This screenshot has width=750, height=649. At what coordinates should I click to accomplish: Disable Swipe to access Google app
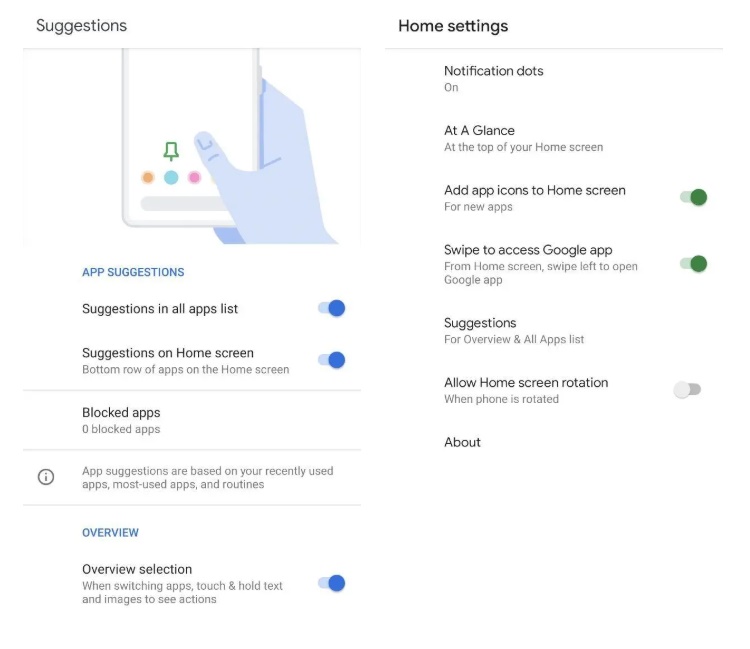(x=694, y=264)
